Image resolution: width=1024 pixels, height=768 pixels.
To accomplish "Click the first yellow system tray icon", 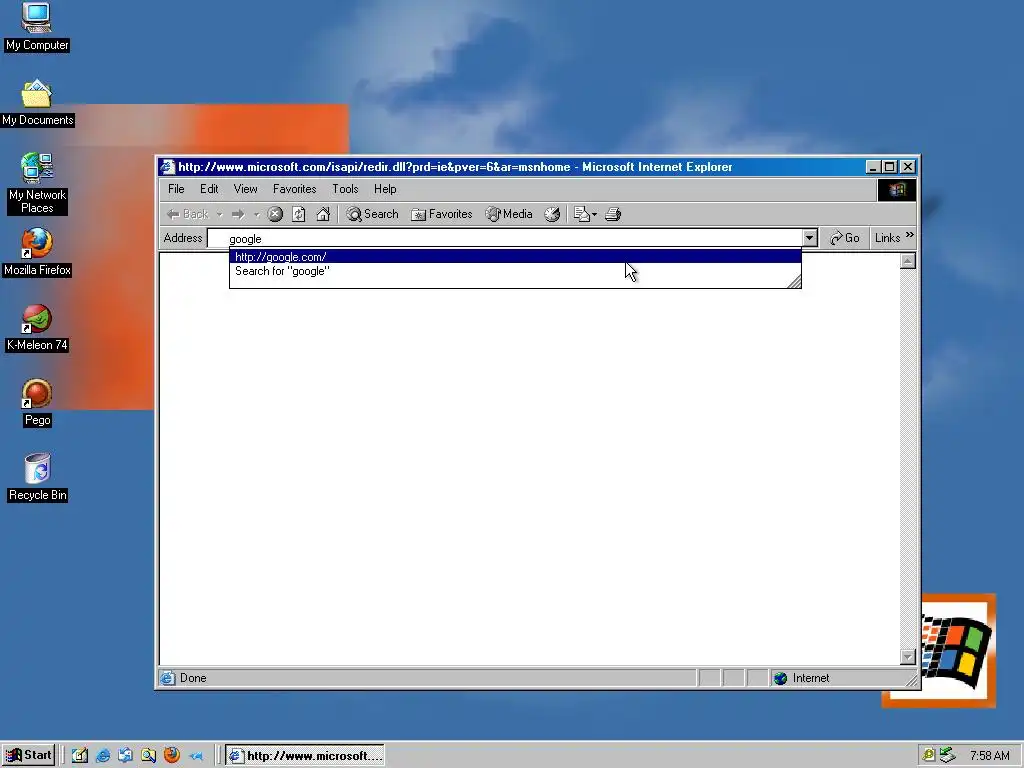I will [x=929, y=756].
